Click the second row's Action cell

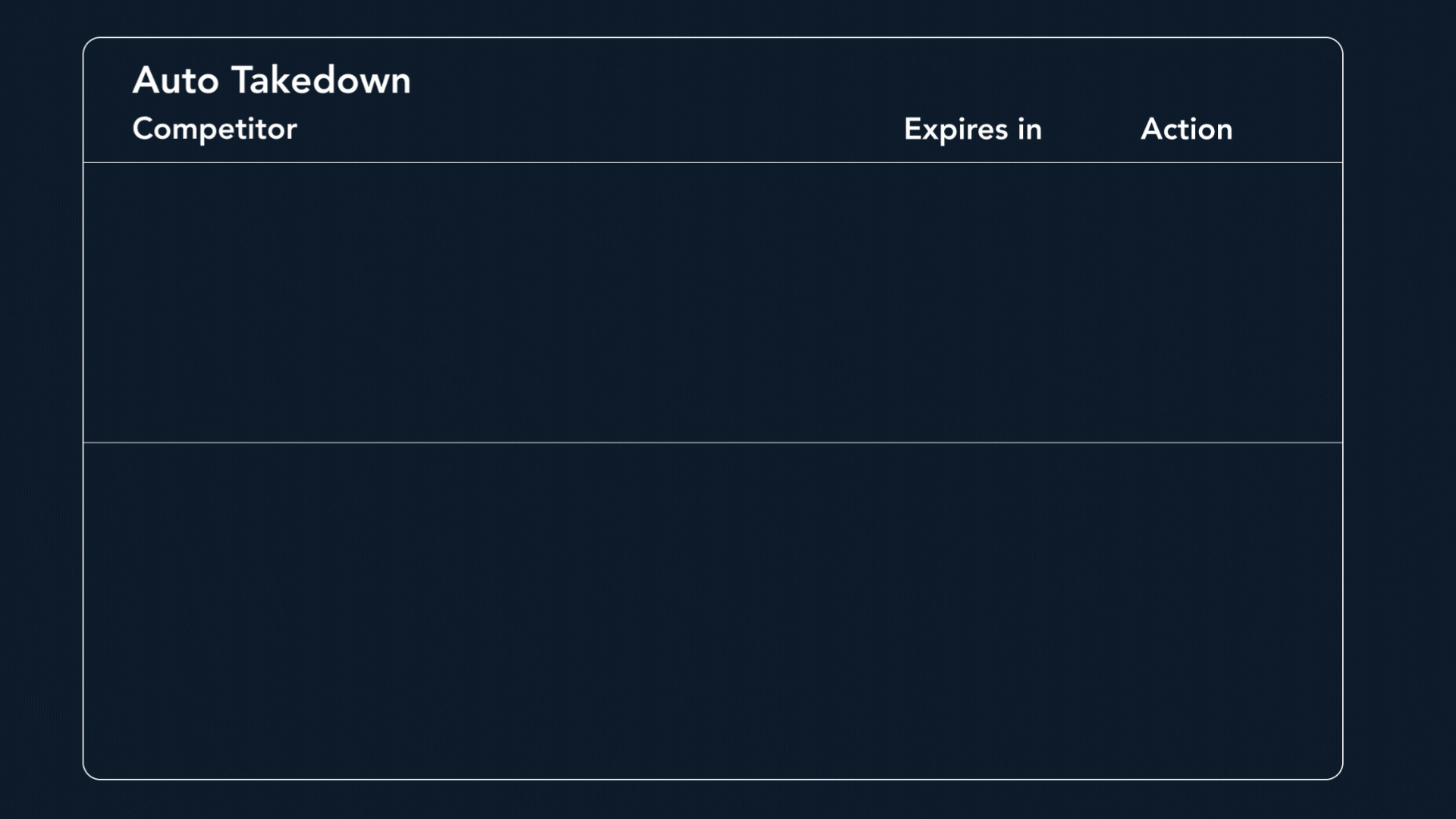coord(1186,610)
